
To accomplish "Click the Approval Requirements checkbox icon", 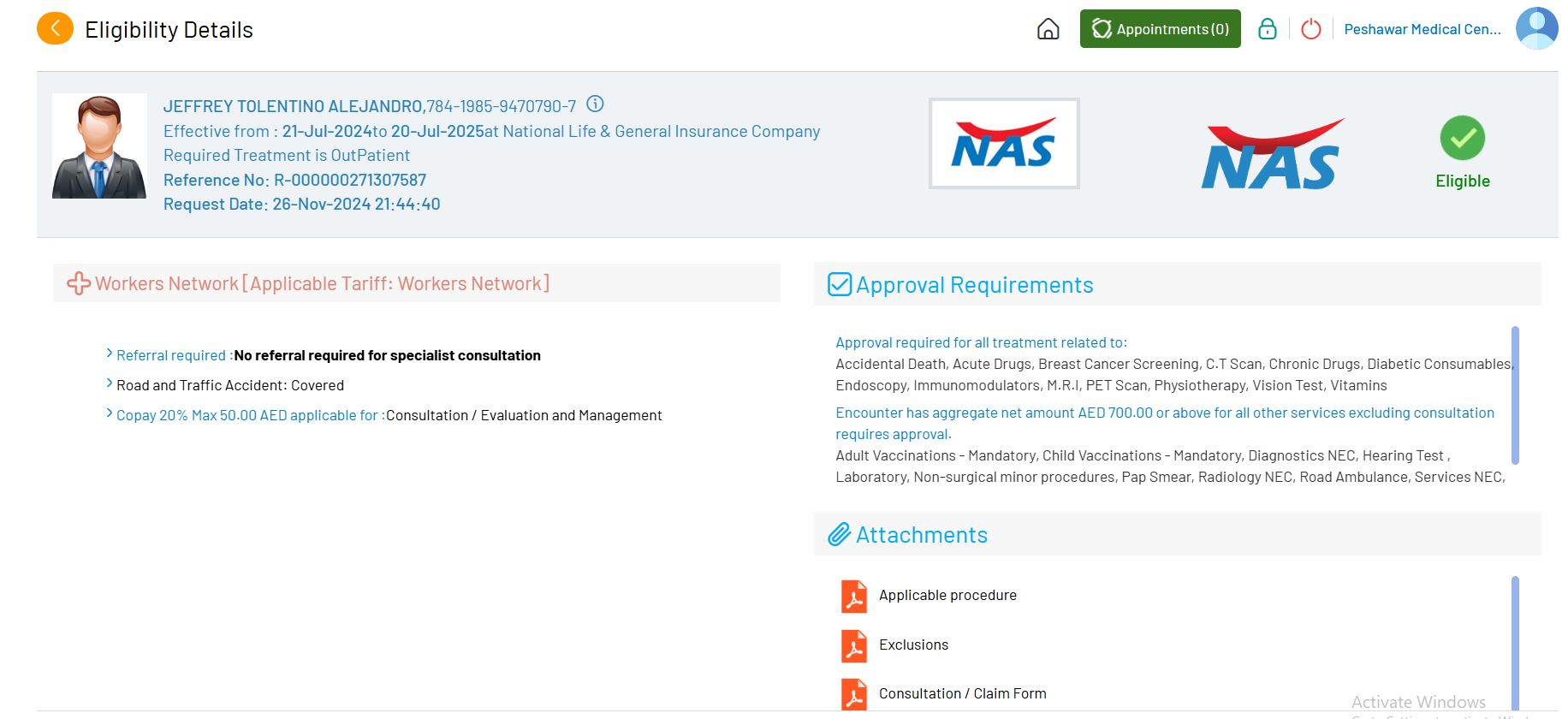I will (x=840, y=284).
